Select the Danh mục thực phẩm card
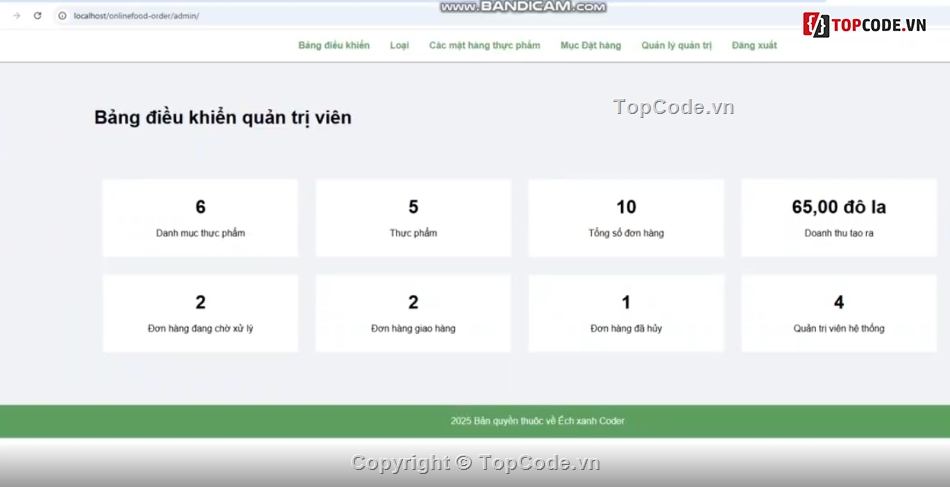Viewport: 950px width, 487px height. pyautogui.click(x=201, y=218)
